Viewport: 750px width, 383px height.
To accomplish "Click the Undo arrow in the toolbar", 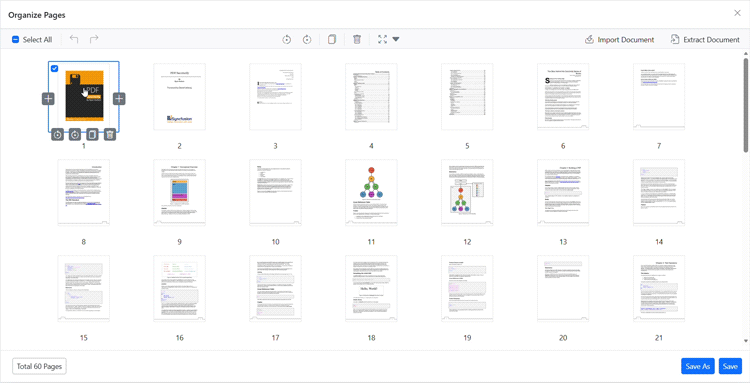I will tap(74, 39).
